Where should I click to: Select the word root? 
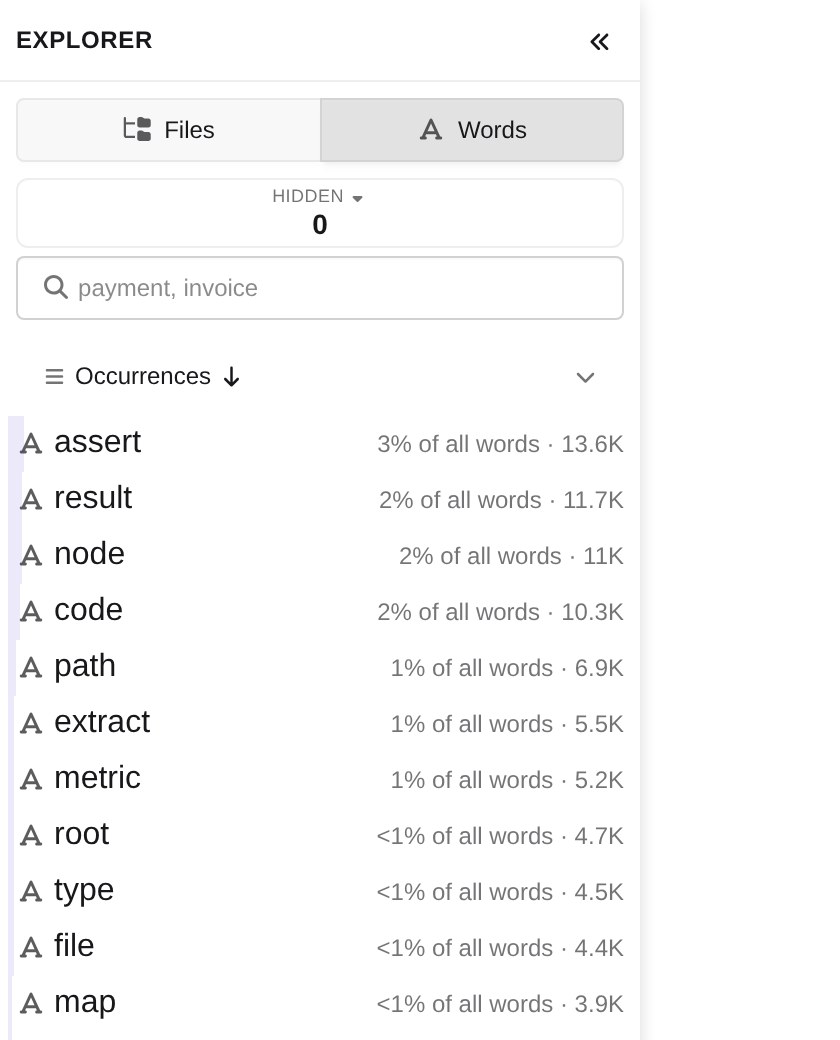pyautogui.click(x=82, y=834)
